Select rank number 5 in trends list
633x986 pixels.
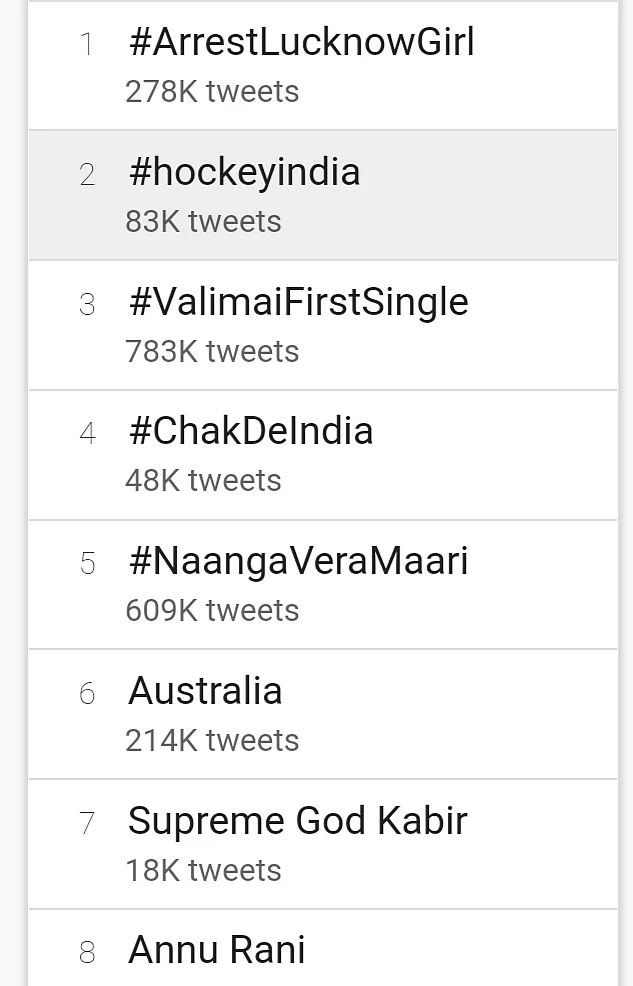tap(87, 564)
